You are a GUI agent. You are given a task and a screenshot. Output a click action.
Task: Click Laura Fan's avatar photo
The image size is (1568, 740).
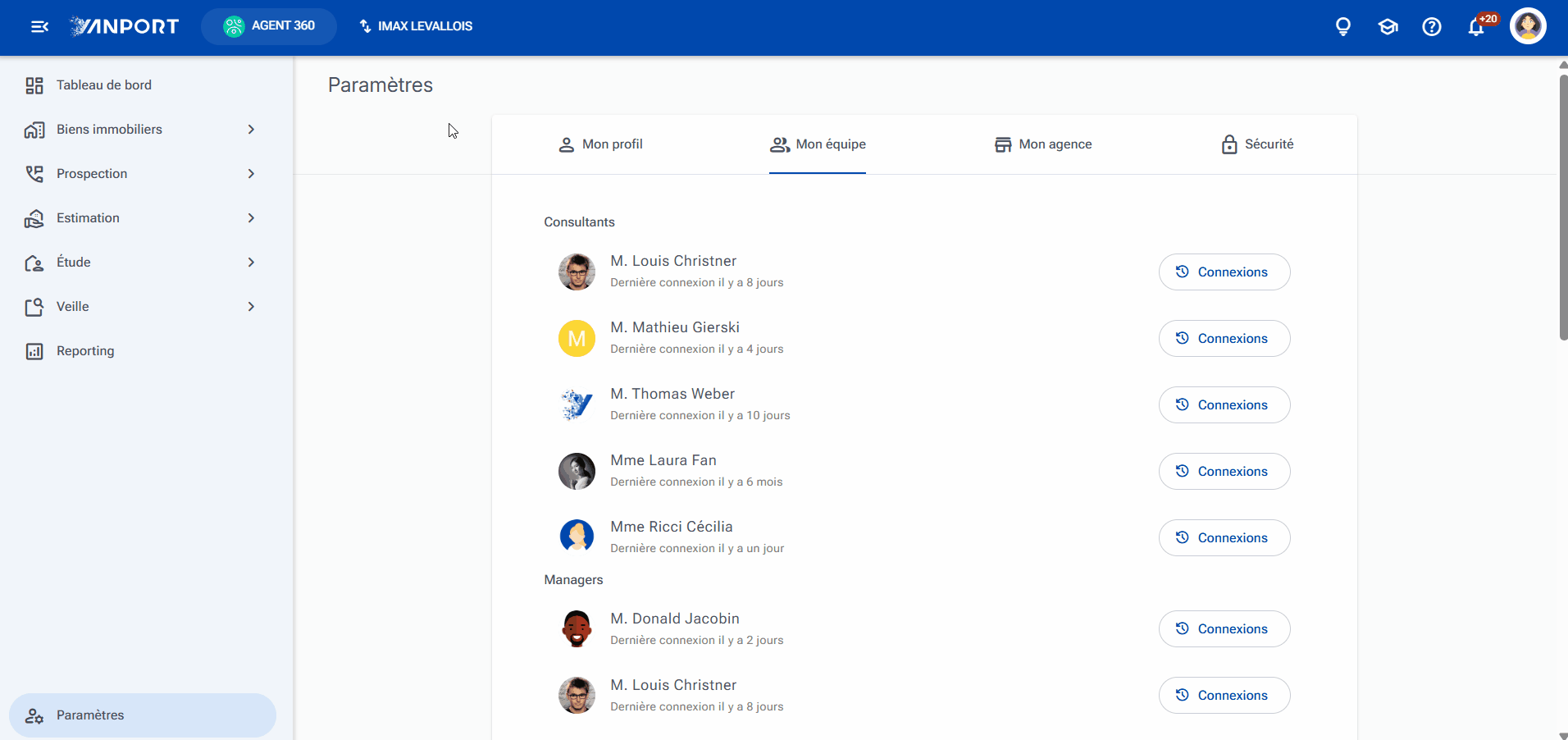pos(577,472)
